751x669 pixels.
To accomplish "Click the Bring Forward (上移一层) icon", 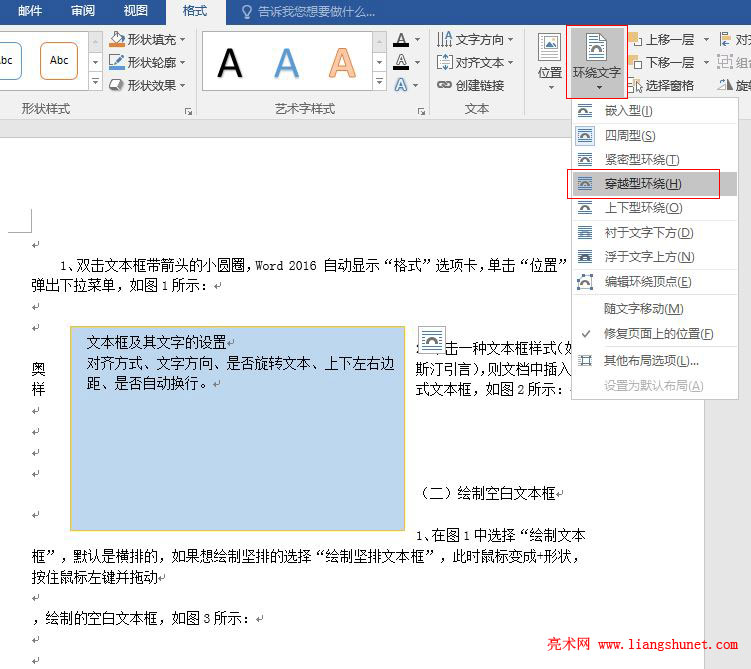I will pos(635,39).
